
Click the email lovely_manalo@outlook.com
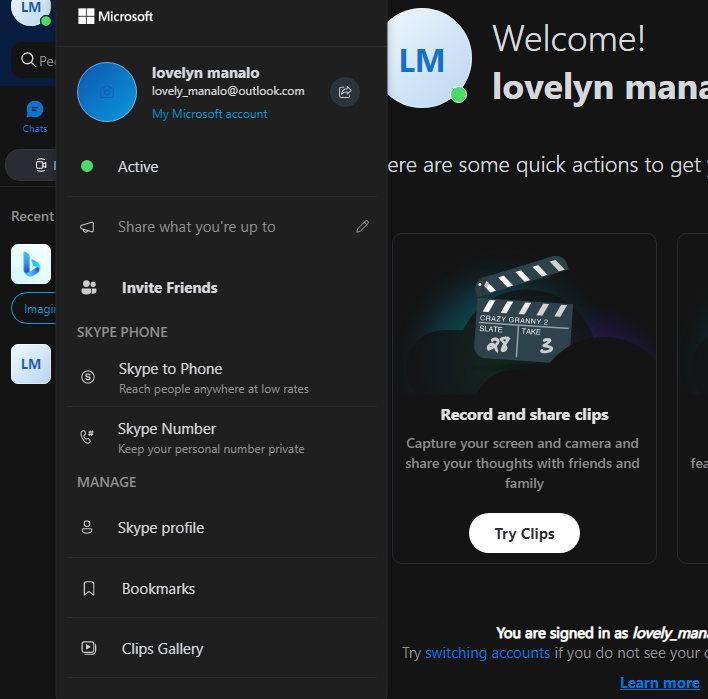(x=228, y=91)
